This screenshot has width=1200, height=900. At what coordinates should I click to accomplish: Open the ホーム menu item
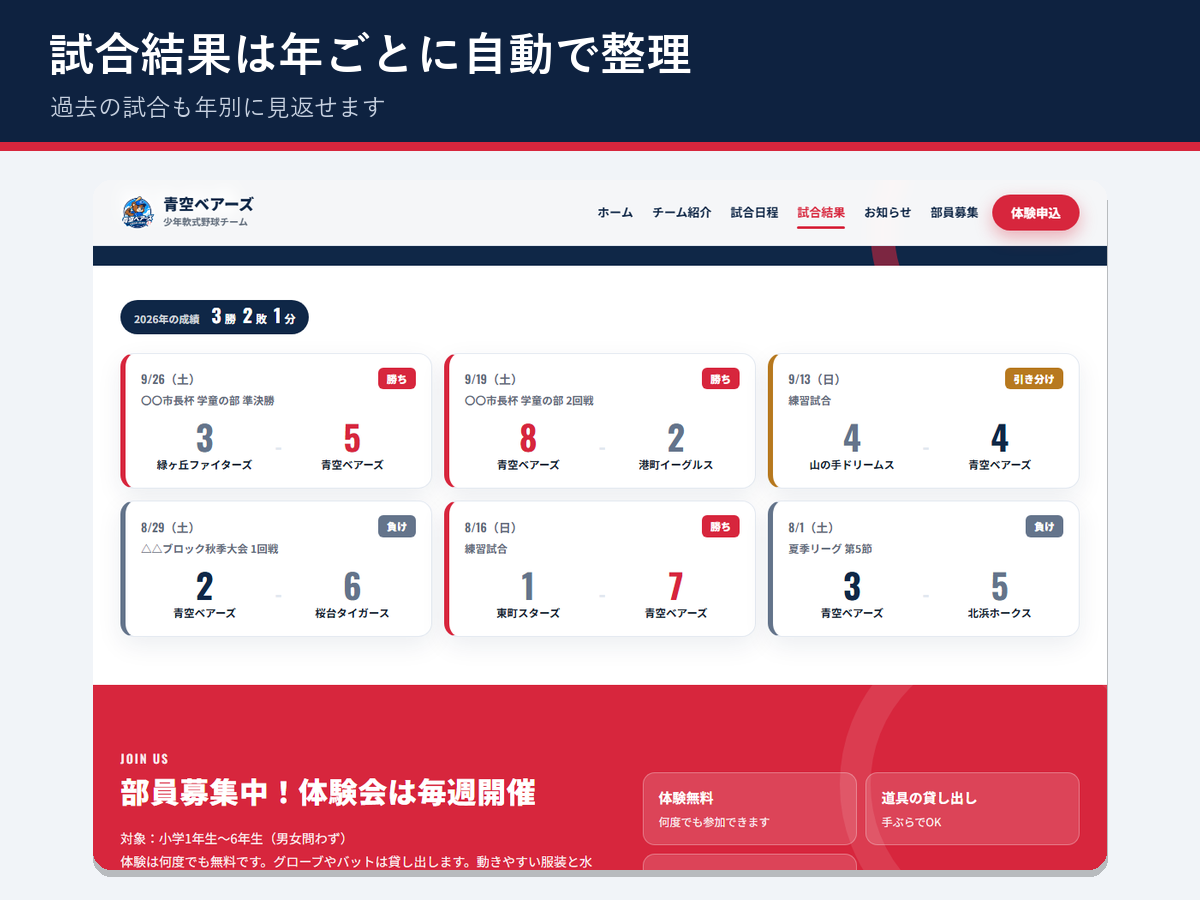tap(615, 212)
